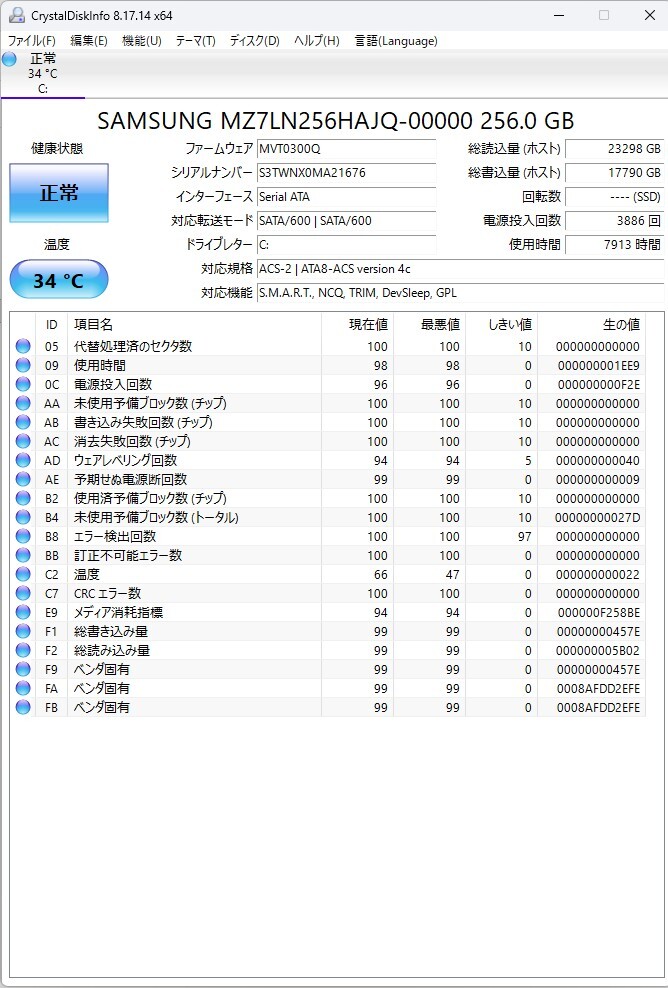The image size is (668, 988).
Task: Click the status orb for row 09 使用時間
Action: click(23, 365)
